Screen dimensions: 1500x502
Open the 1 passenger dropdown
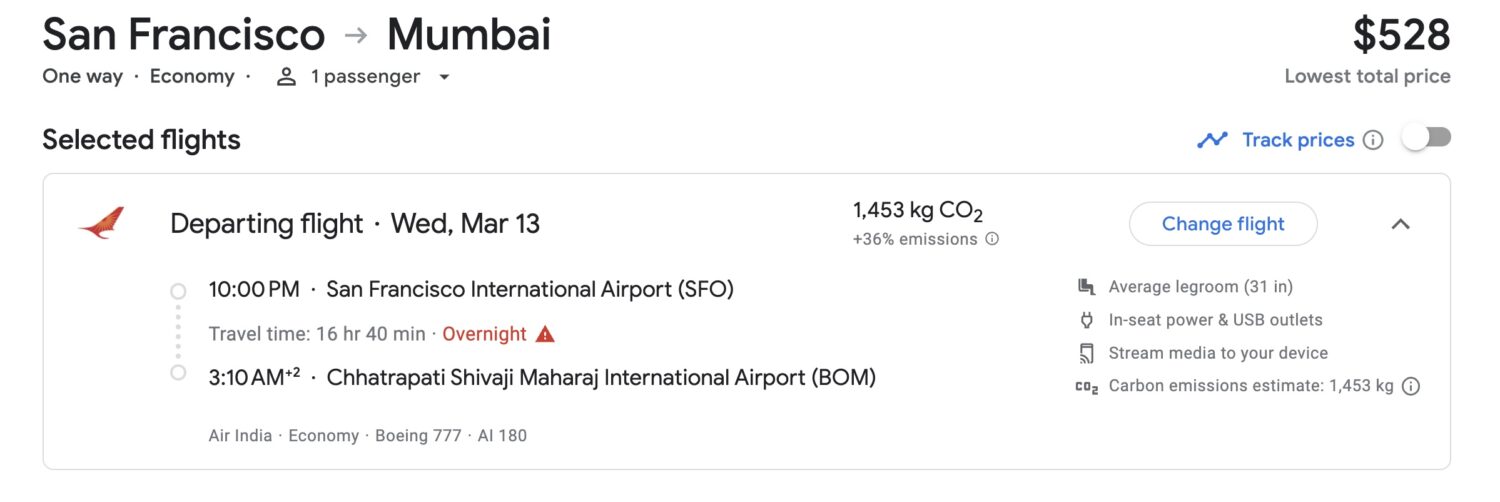click(444, 77)
